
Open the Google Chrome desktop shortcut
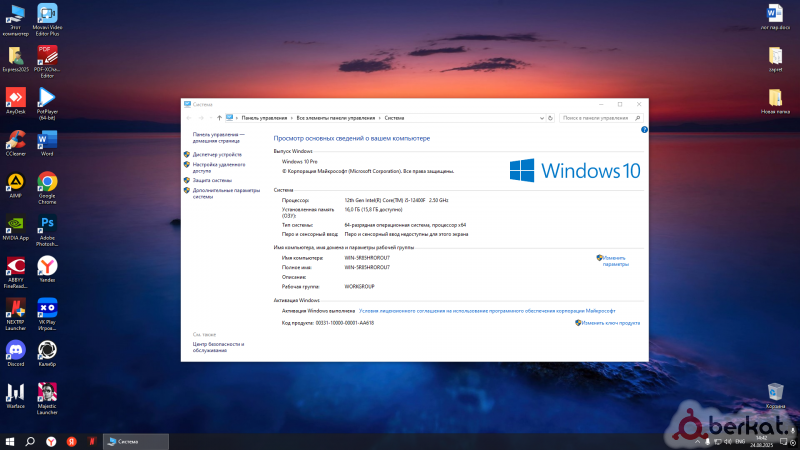46,183
